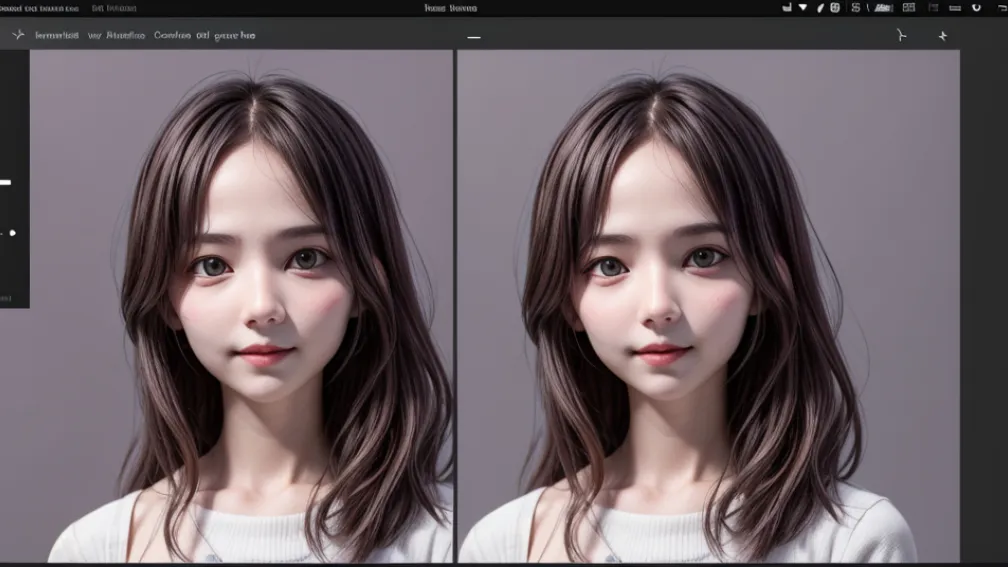1008x567 pixels.
Task: Open the second menu item in the top-left bar
Action: point(114,8)
